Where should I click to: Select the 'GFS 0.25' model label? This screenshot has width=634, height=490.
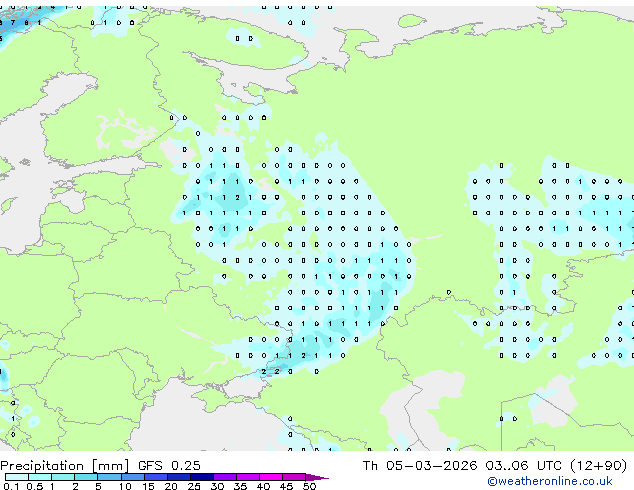[x=169, y=466]
